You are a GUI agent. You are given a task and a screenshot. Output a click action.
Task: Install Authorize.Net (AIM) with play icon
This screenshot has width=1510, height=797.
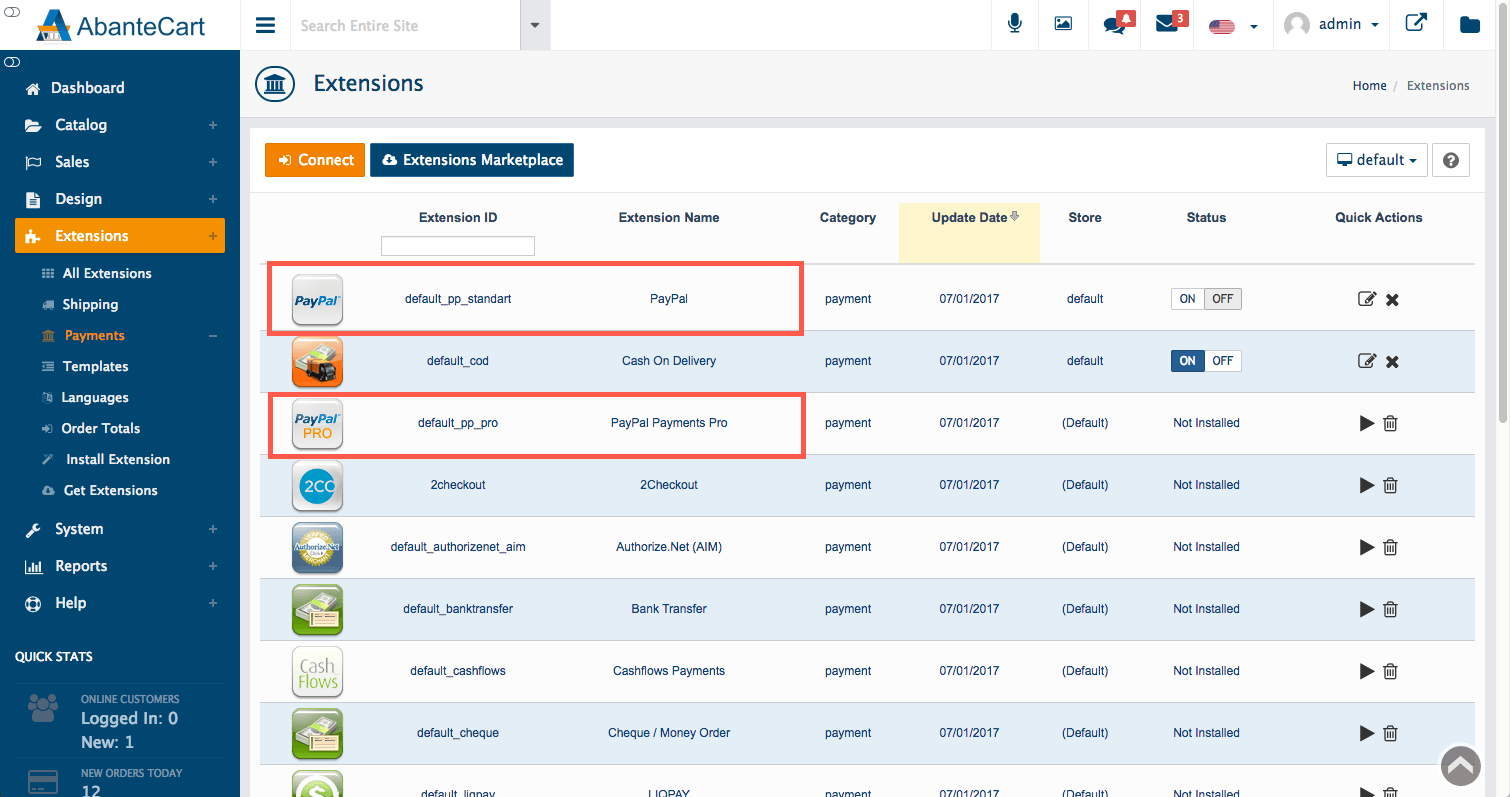pos(1367,547)
